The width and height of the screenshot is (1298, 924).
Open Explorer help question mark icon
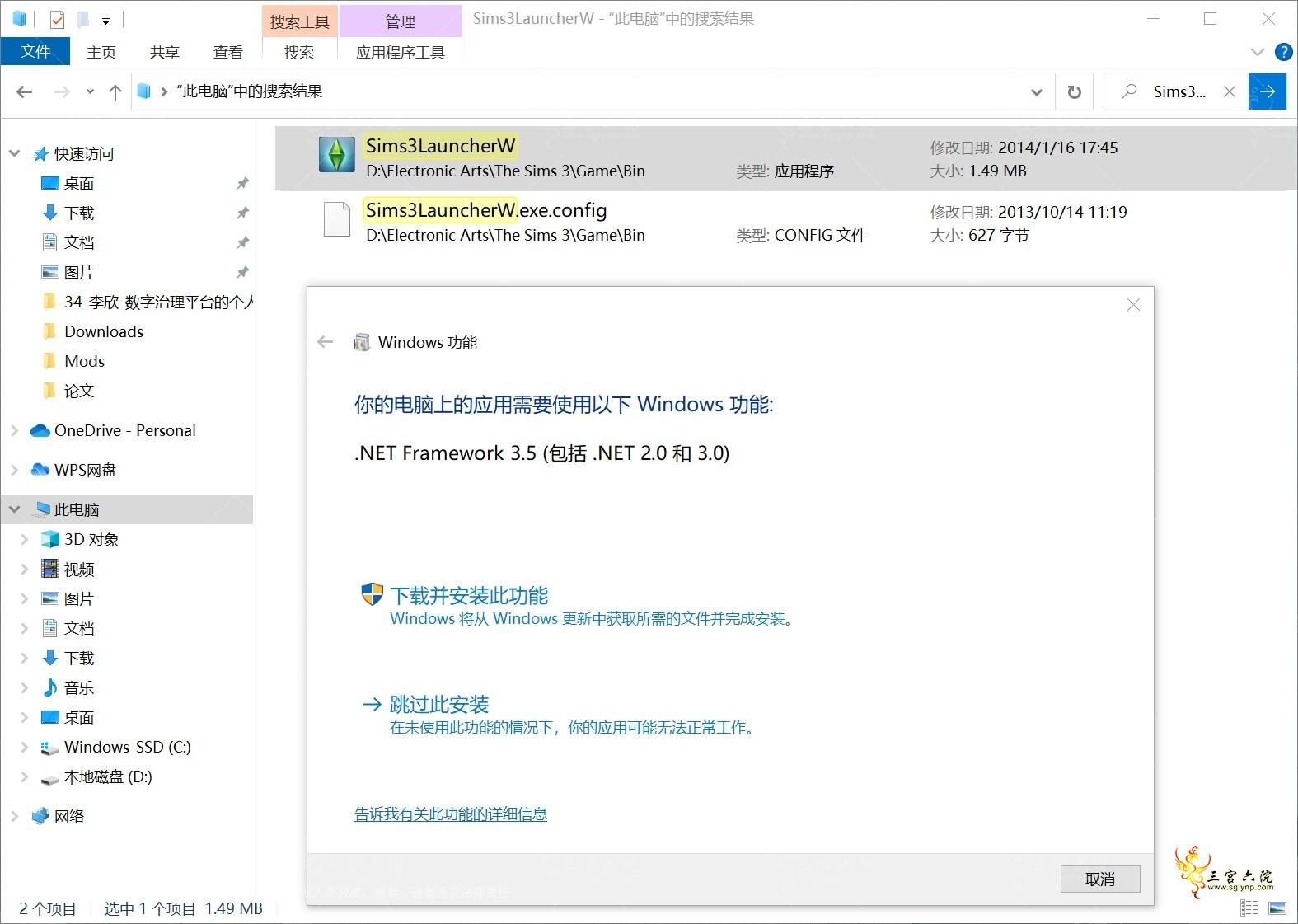pyautogui.click(x=1283, y=52)
